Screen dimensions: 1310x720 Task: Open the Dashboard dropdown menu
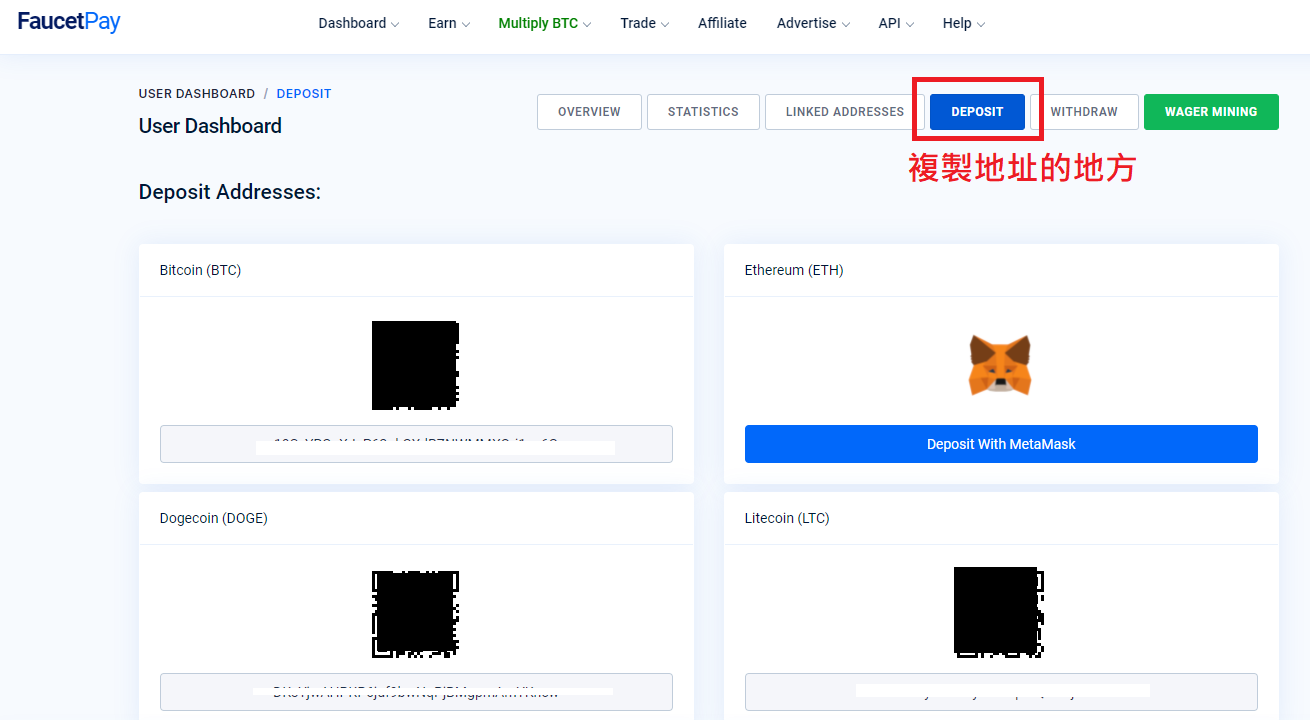pos(359,23)
